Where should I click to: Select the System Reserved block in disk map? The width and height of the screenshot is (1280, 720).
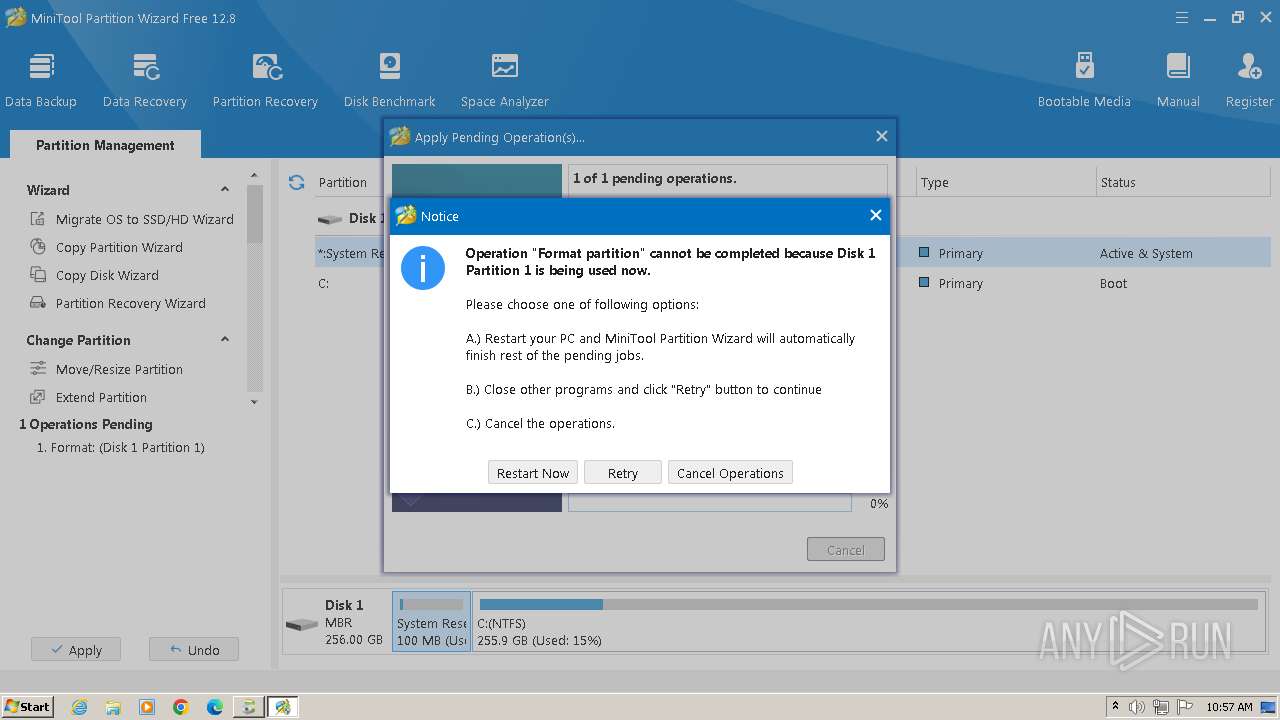(x=432, y=622)
